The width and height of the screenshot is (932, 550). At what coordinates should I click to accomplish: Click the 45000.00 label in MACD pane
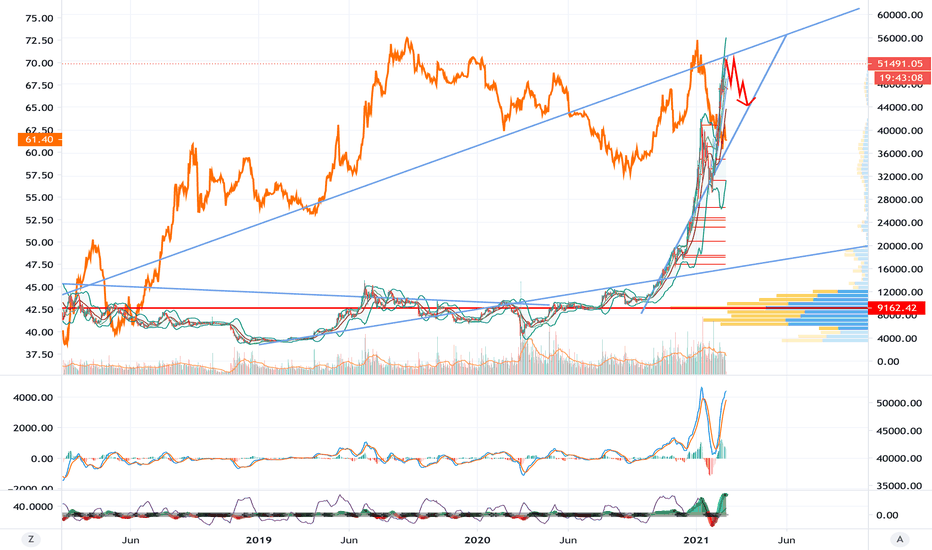[x=900, y=430]
